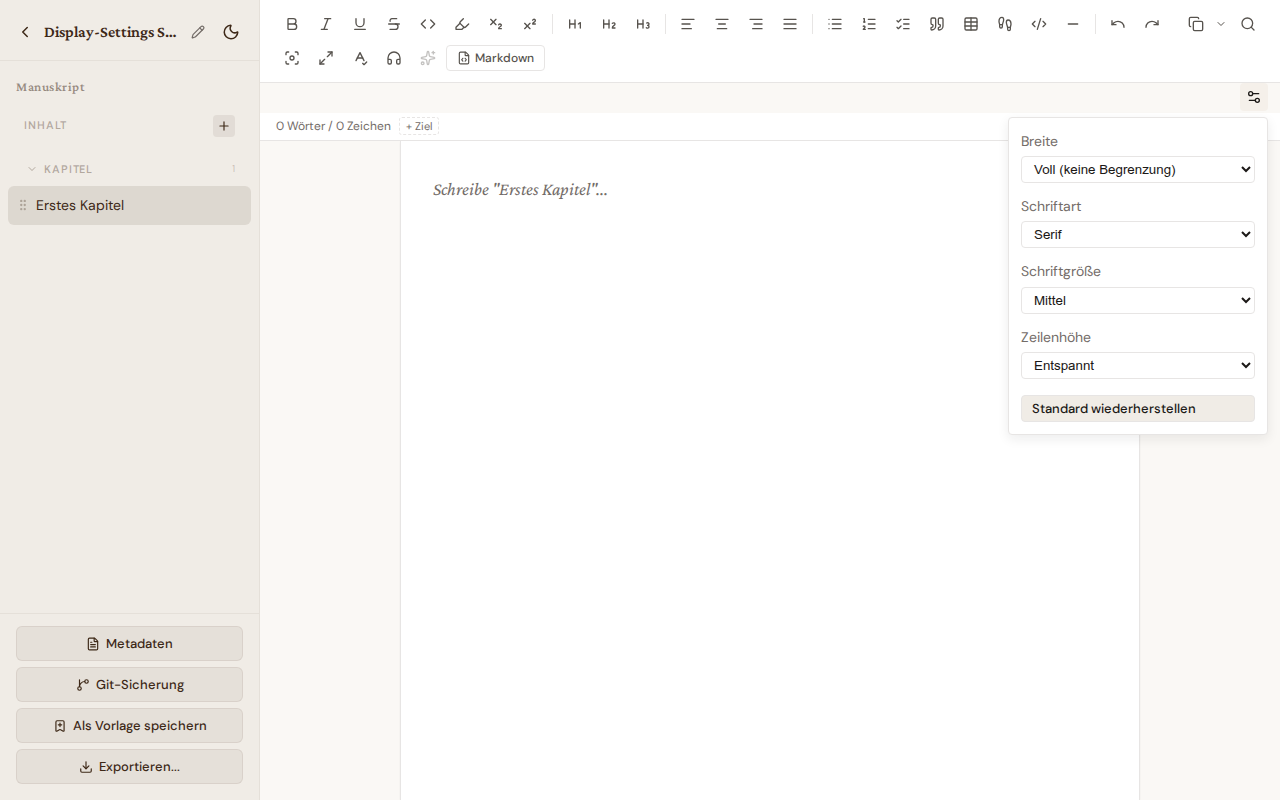The width and height of the screenshot is (1280, 800).
Task: Insert a table
Action: click(971, 24)
